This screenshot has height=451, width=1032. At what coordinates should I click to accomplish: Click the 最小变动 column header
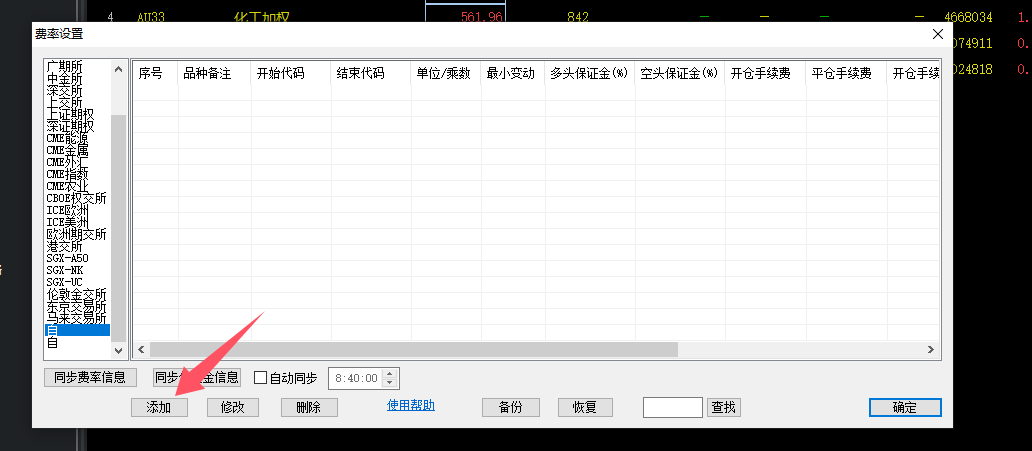[x=513, y=74]
